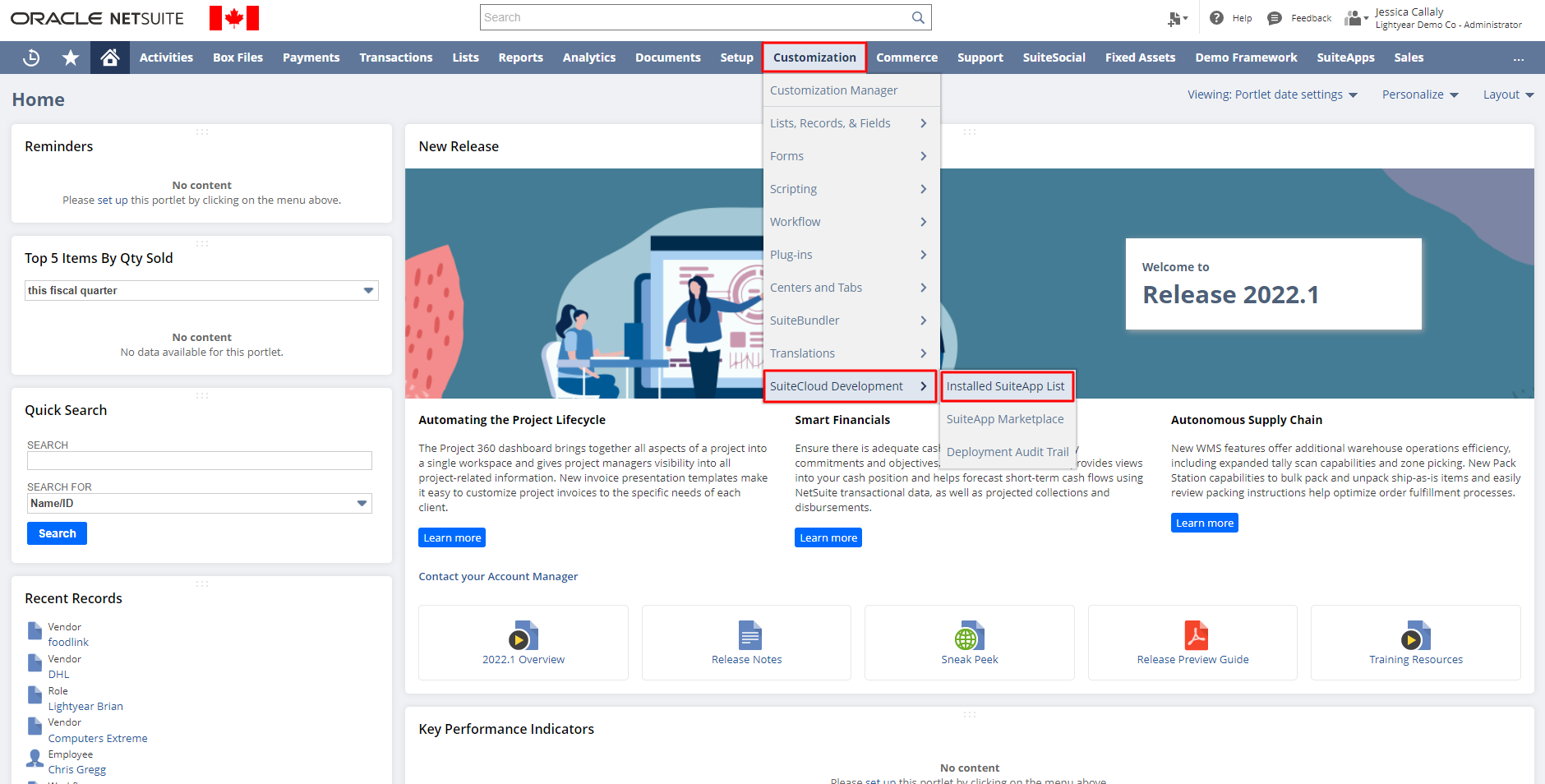Open the Help question mark icon
Image resolution: width=1545 pixels, height=784 pixels.
pos(1216,18)
